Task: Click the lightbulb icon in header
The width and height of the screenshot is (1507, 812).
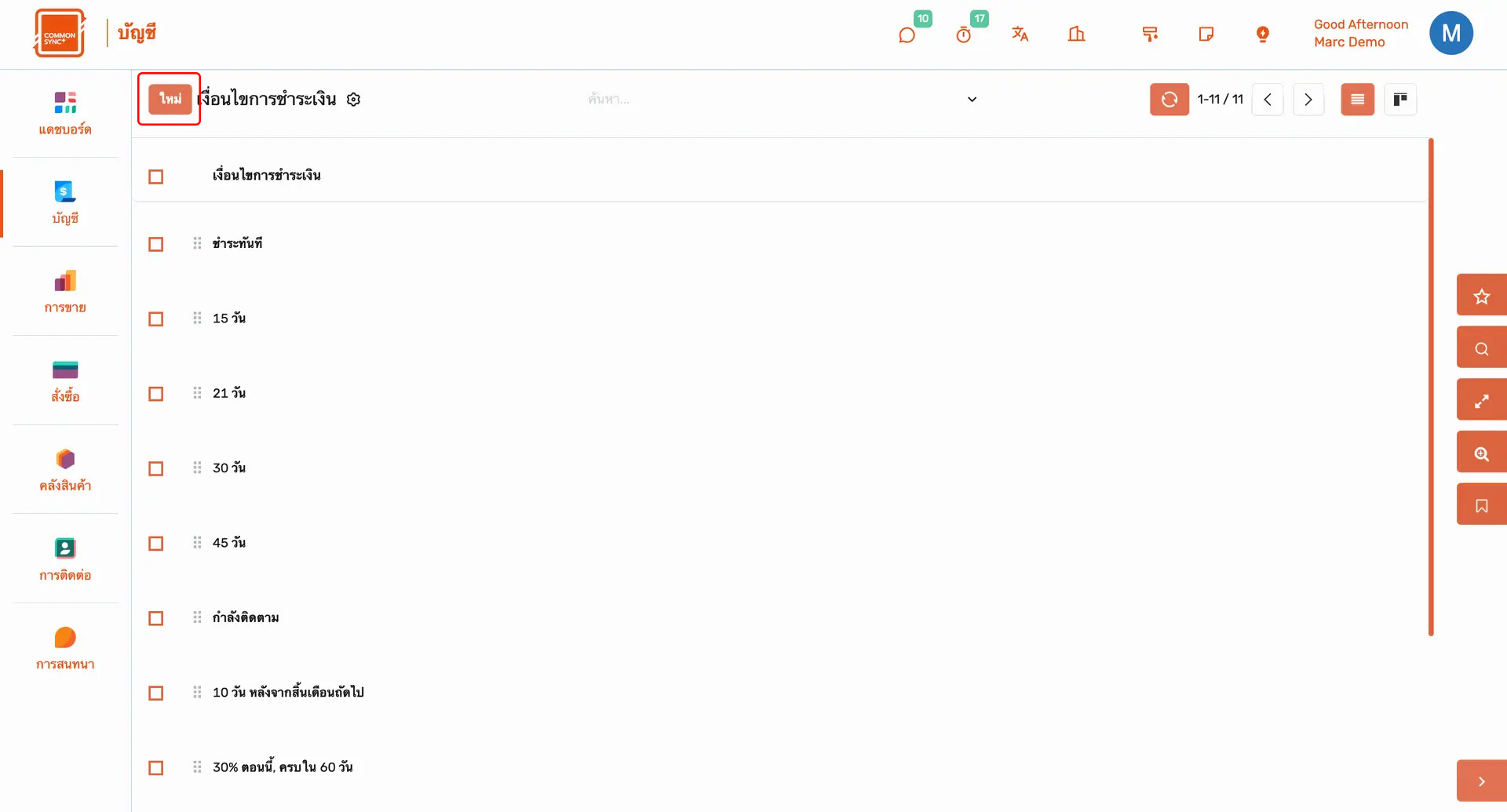Action: [x=1262, y=34]
